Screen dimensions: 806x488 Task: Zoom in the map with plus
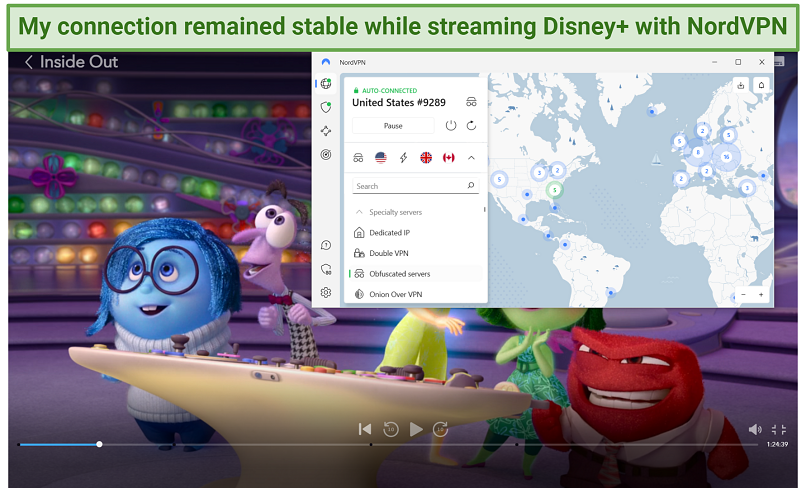tap(761, 295)
